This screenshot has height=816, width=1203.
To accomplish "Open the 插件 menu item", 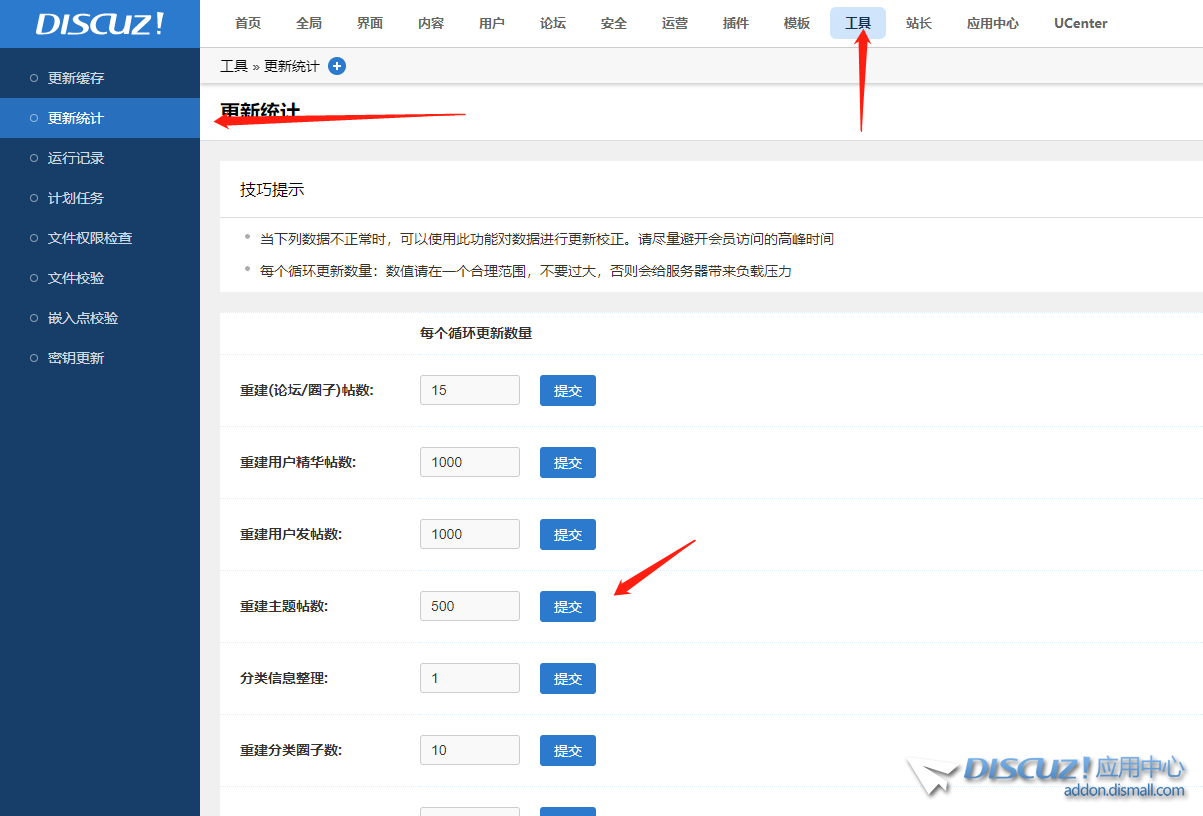I will tap(736, 23).
